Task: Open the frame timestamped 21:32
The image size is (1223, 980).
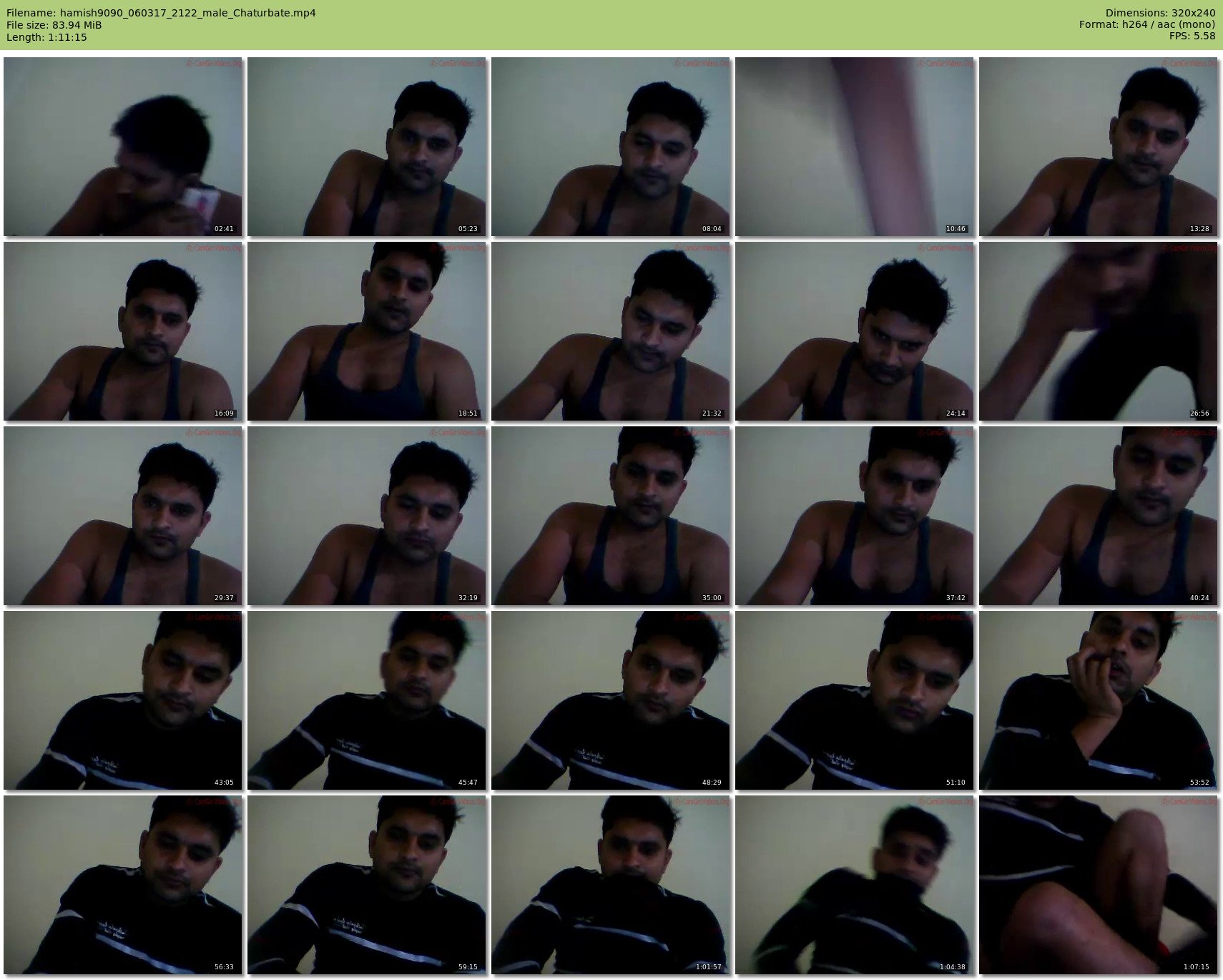Action: tap(610, 331)
